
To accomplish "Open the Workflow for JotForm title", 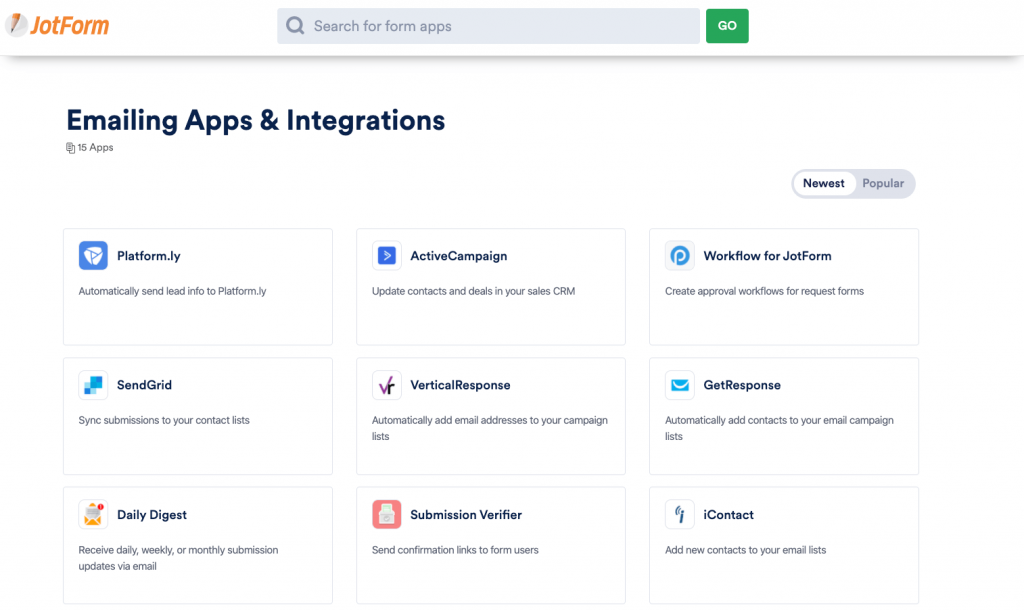I will click(x=767, y=256).
